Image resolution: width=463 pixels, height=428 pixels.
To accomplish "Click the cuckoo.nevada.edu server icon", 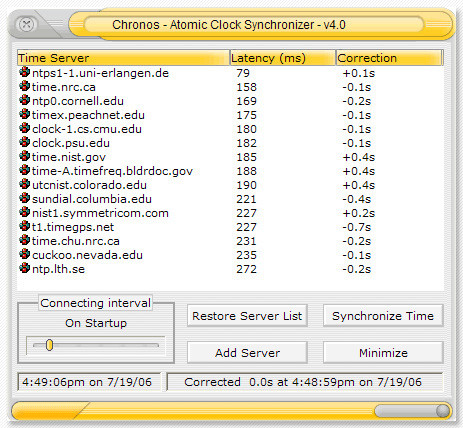I will point(25,254).
